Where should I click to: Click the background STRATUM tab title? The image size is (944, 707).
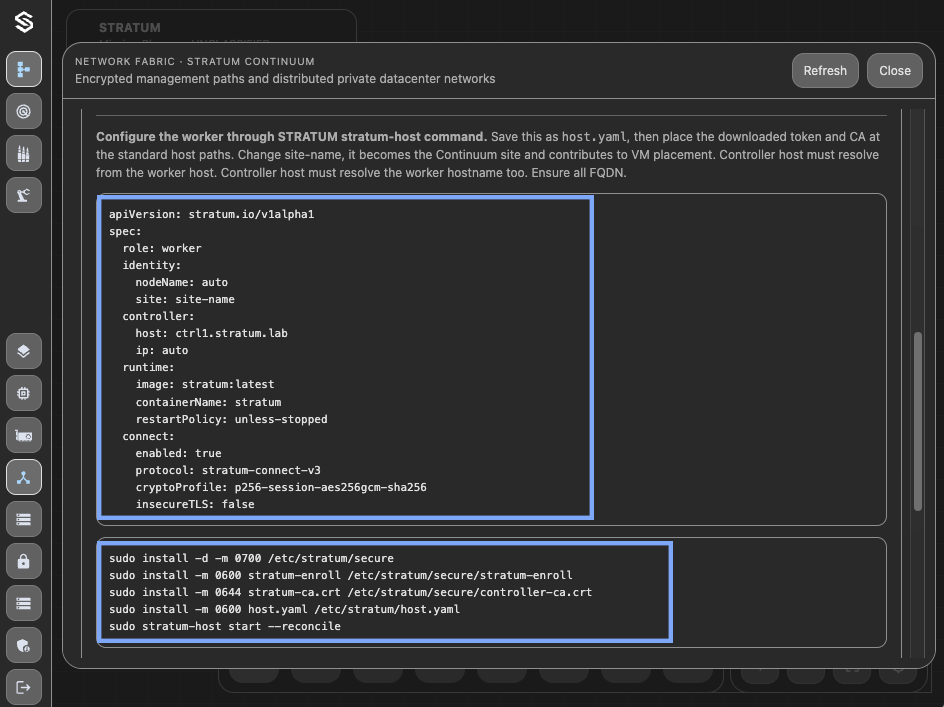(129, 28)
